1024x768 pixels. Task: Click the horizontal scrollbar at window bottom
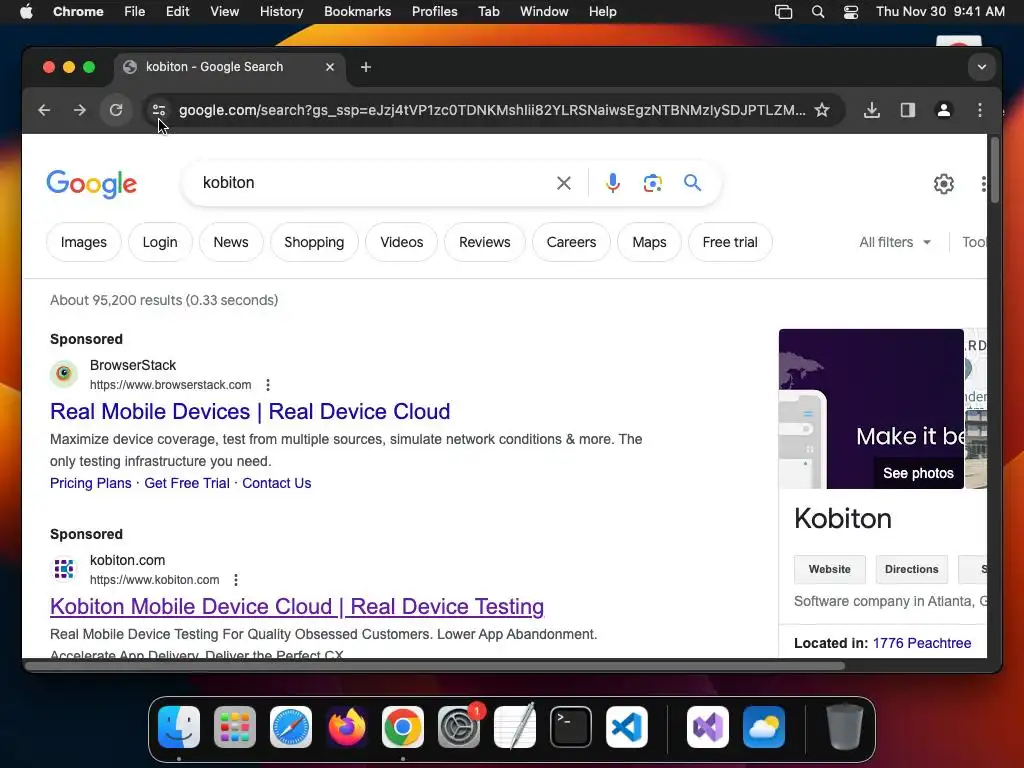[x=435, y=666]
